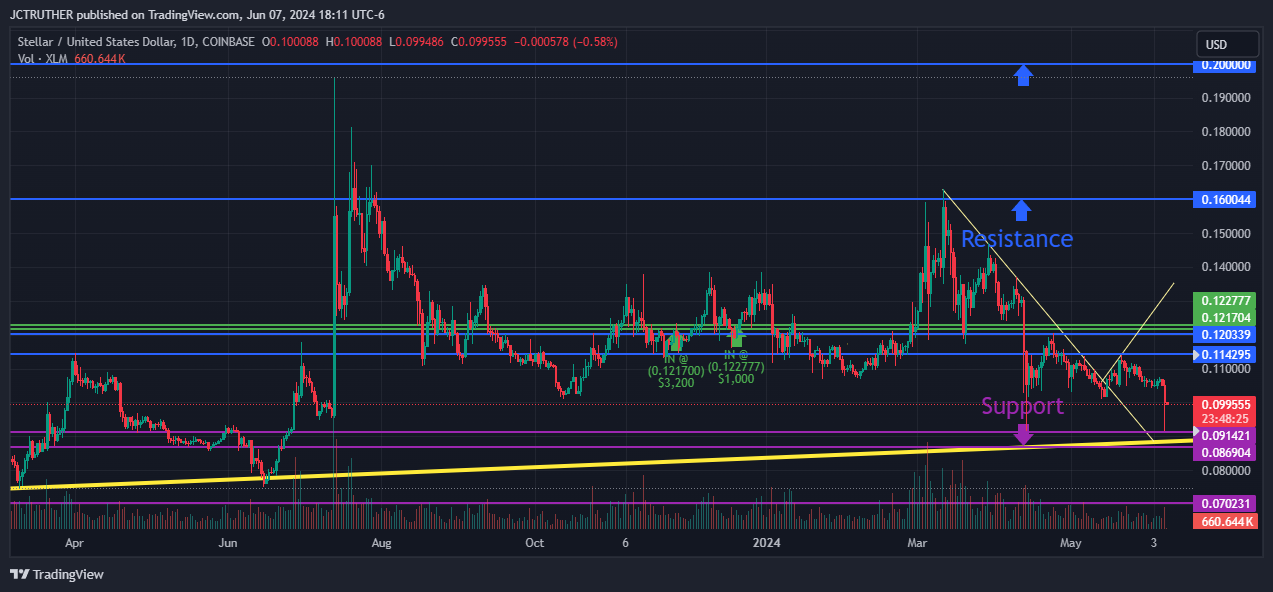Image resolution: width=1273 pixels, height=592 pixels.
Task: Click the 0.080000 price axis tick
Action: pyautogui.click(x=1225, y=470)
